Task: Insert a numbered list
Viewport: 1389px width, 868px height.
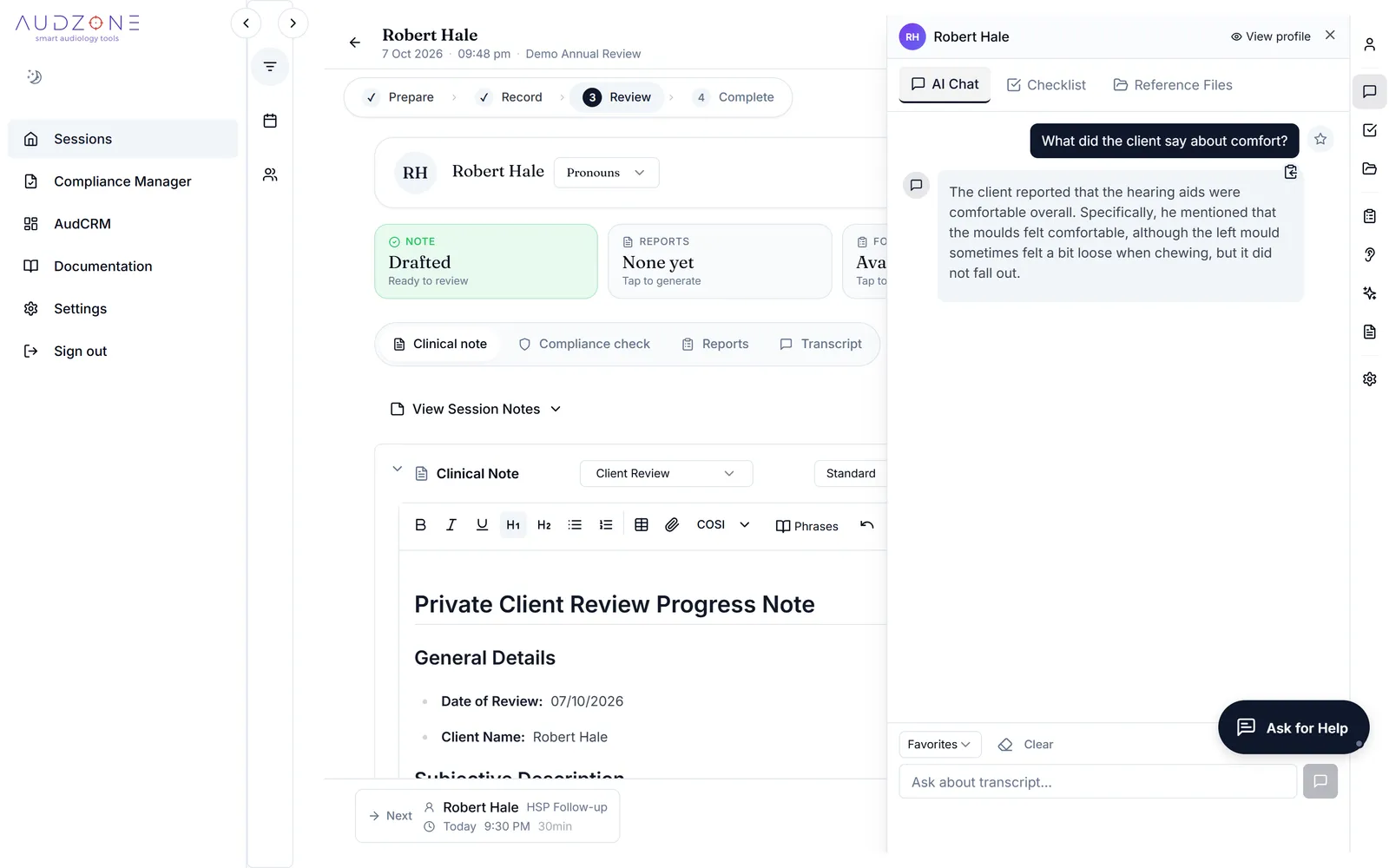Action: coord(606,525)
